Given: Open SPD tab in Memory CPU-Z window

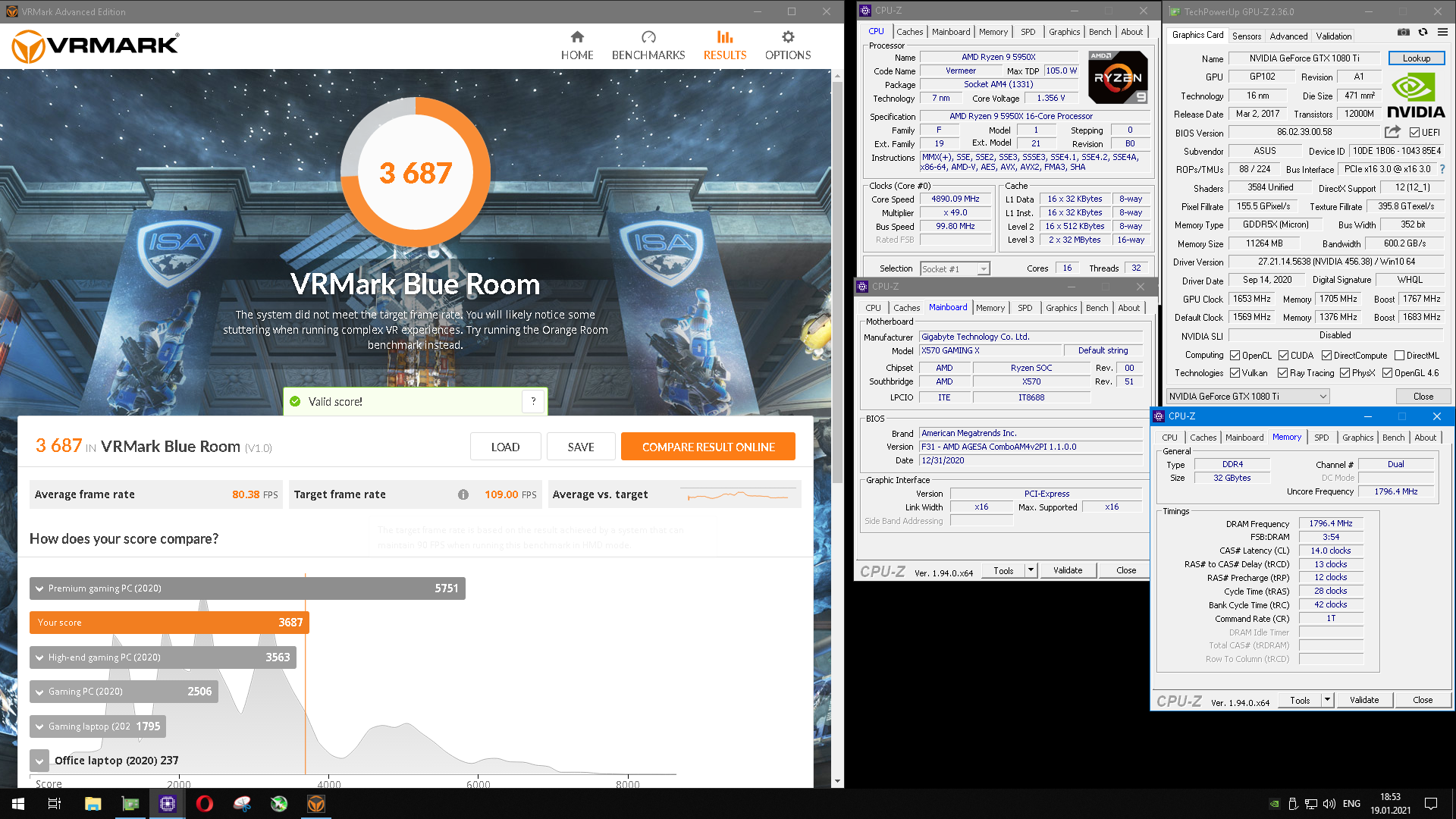Looking at the screenshot, I should 1322,438.
